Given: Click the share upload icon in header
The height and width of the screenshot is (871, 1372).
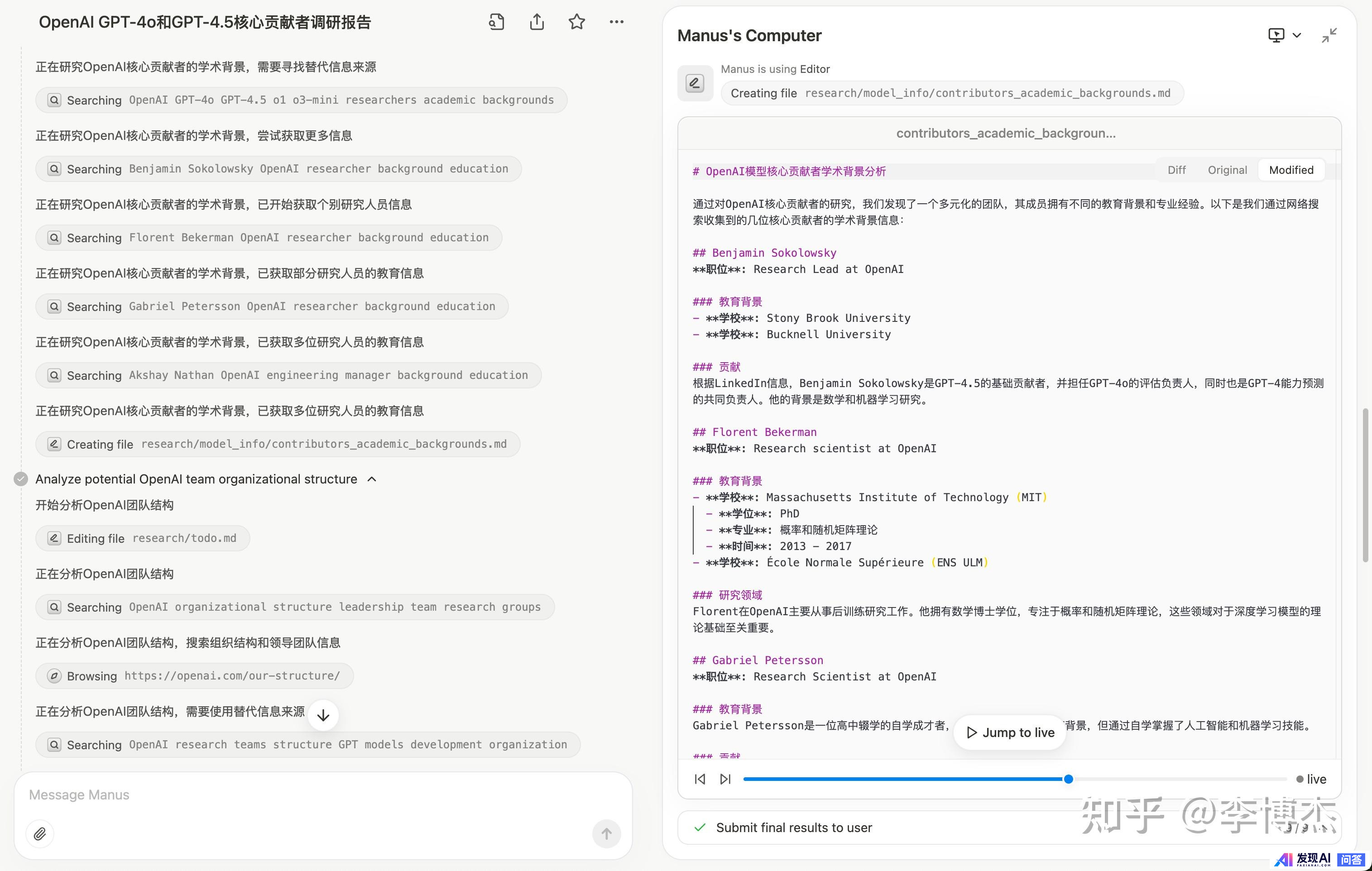Looking at the screenshot, I should (536, 22).
